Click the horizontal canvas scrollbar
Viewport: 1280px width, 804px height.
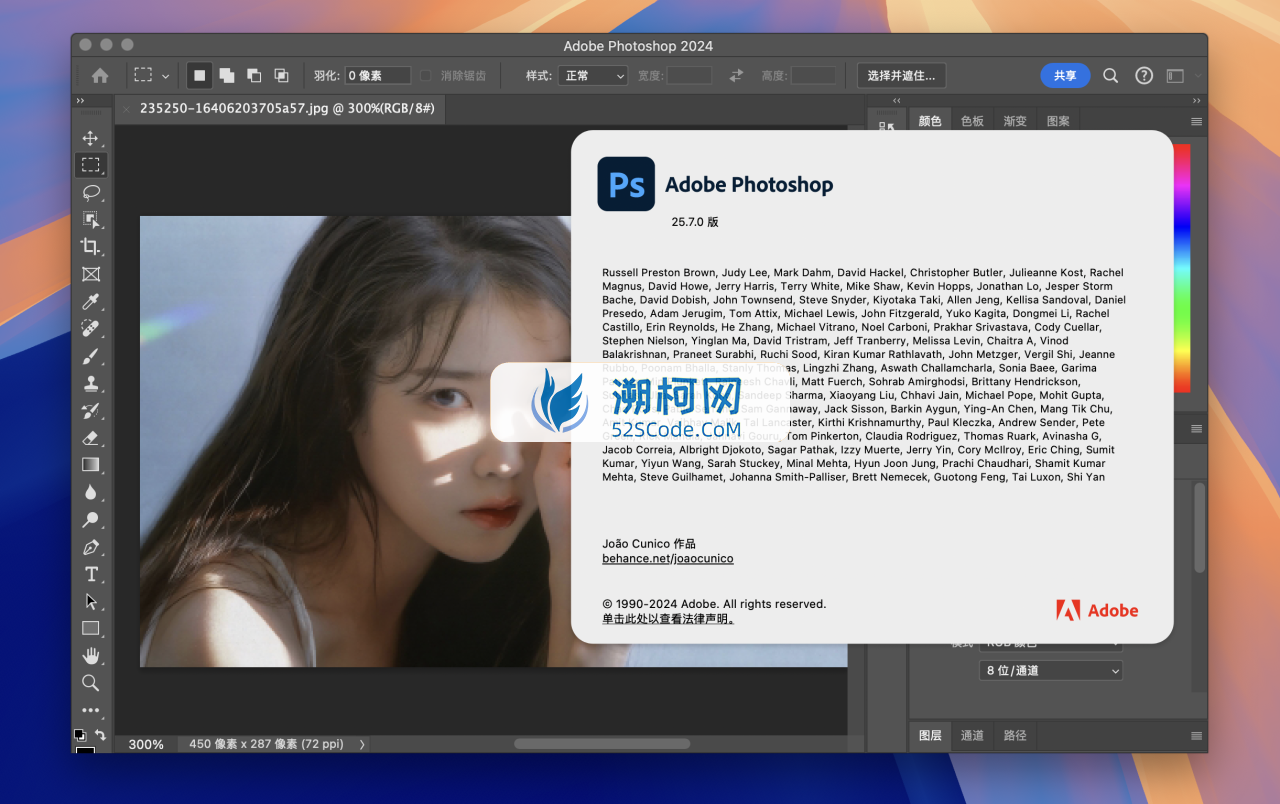[602, 744]
